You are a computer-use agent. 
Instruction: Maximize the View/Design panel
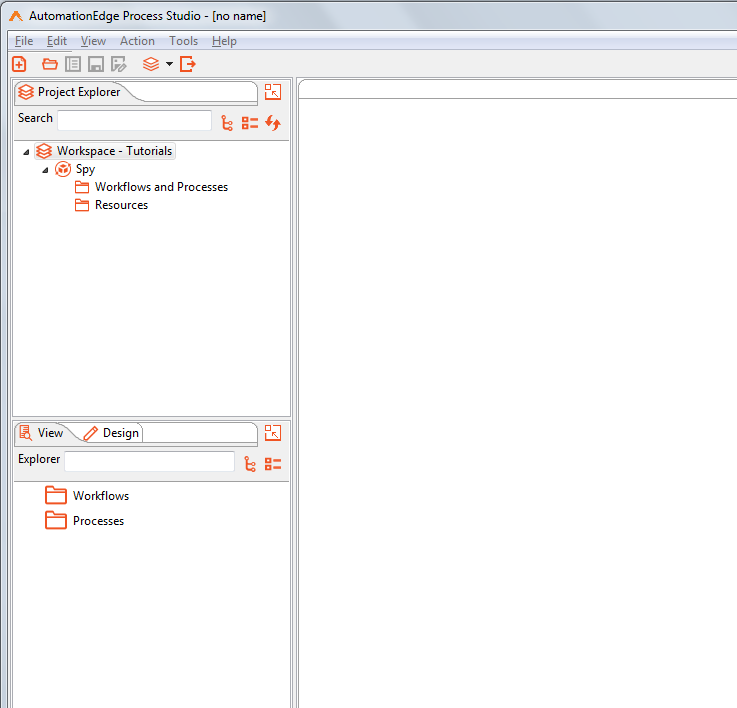(273, 433)
